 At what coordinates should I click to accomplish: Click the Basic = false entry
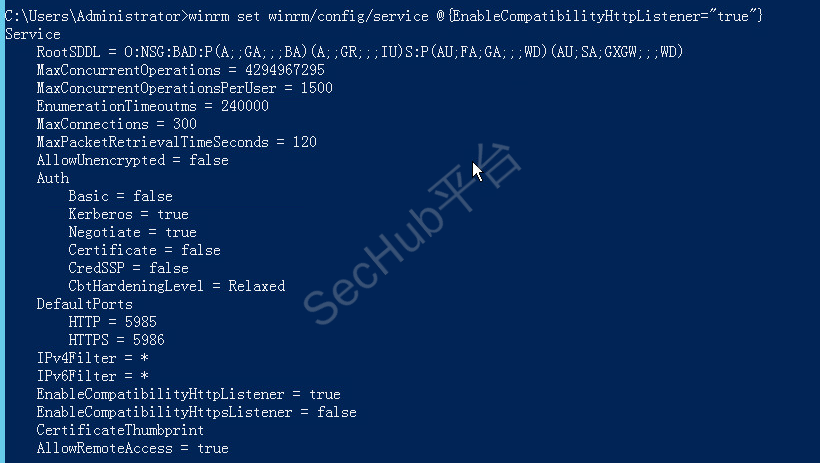pos(120,196)
